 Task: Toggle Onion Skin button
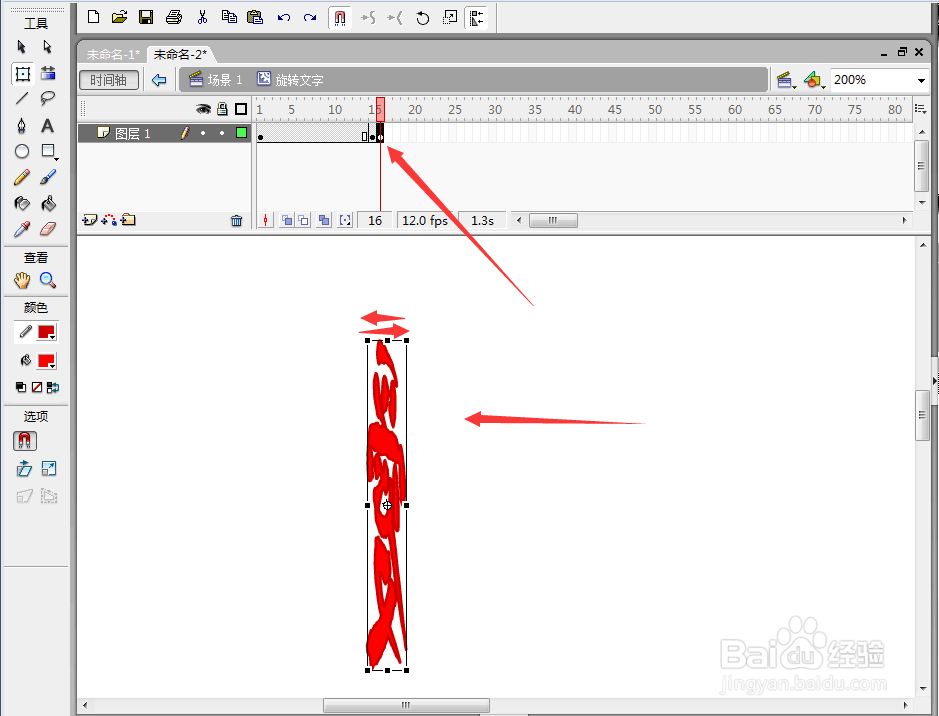[x=287, y=220]
